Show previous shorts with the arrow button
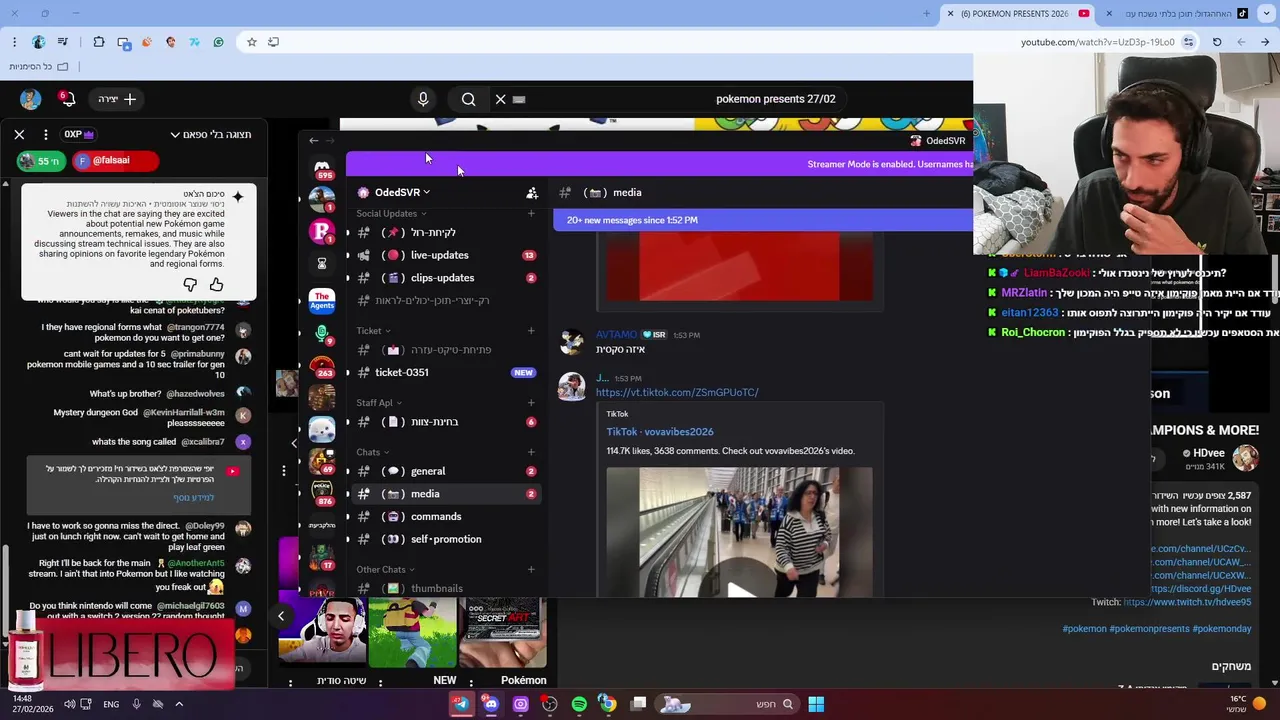The image size is (1280, 720). coord(281,616)
